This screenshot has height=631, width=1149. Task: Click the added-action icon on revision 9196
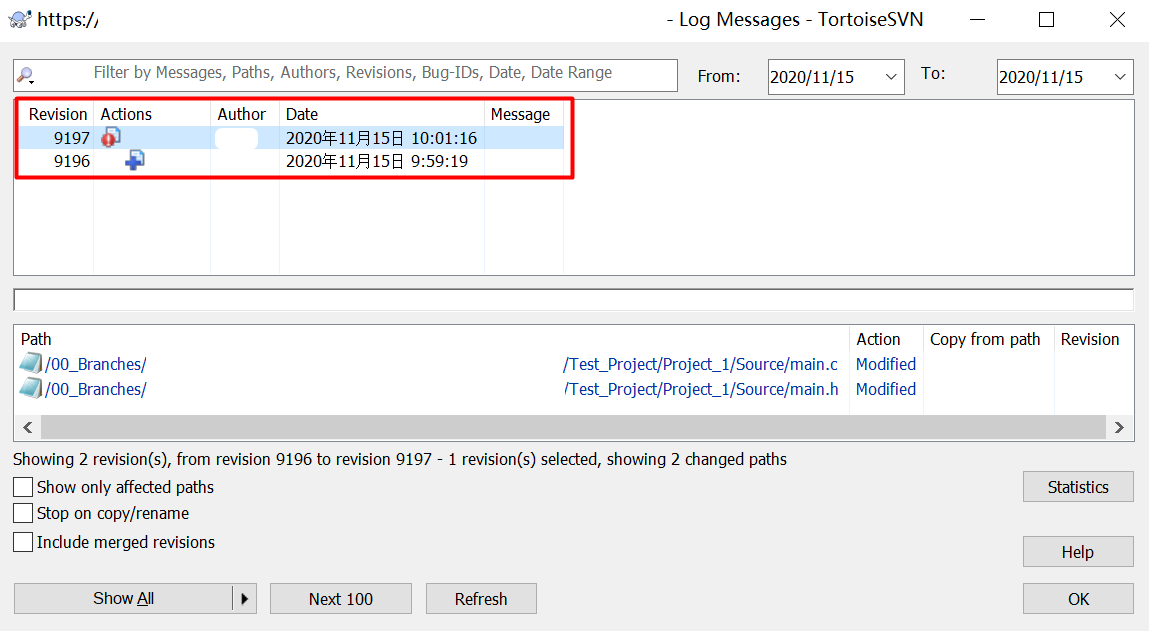click(x=134, y=160)
